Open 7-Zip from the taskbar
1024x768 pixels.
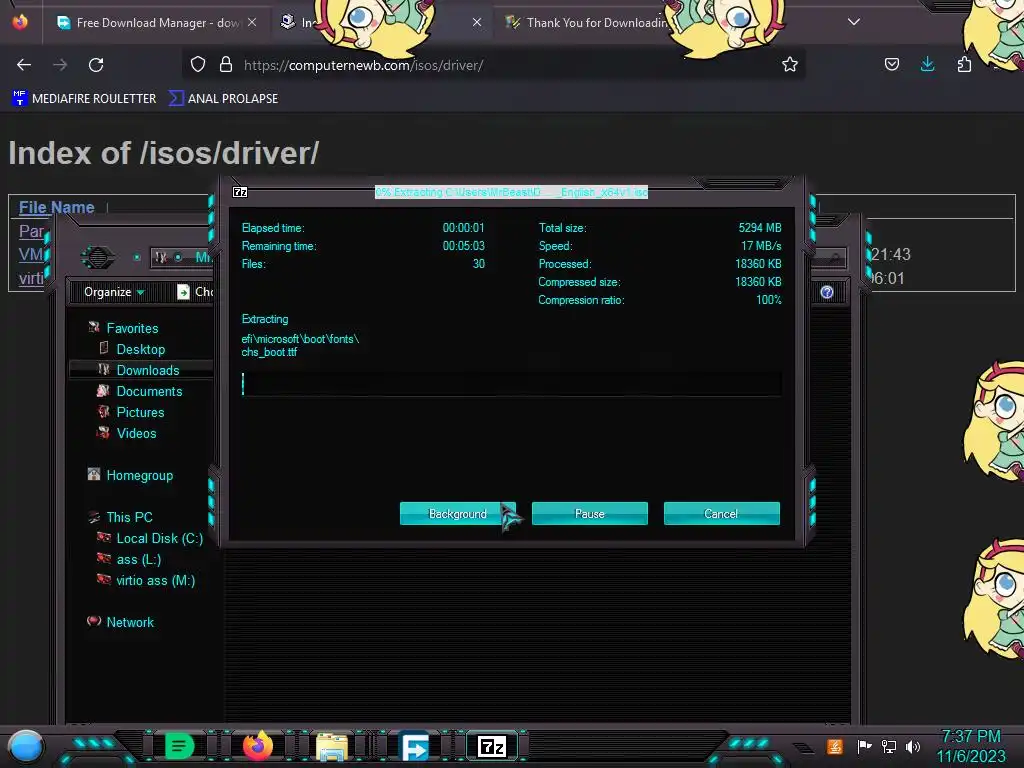click(x=492, y=746)
